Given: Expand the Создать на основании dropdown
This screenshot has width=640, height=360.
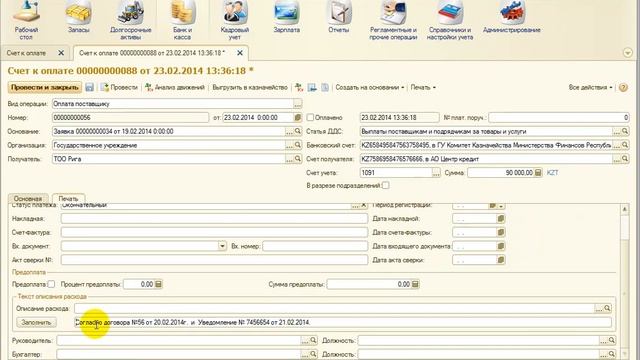Looking at the screenshot, I should click(x=369, y=87).
